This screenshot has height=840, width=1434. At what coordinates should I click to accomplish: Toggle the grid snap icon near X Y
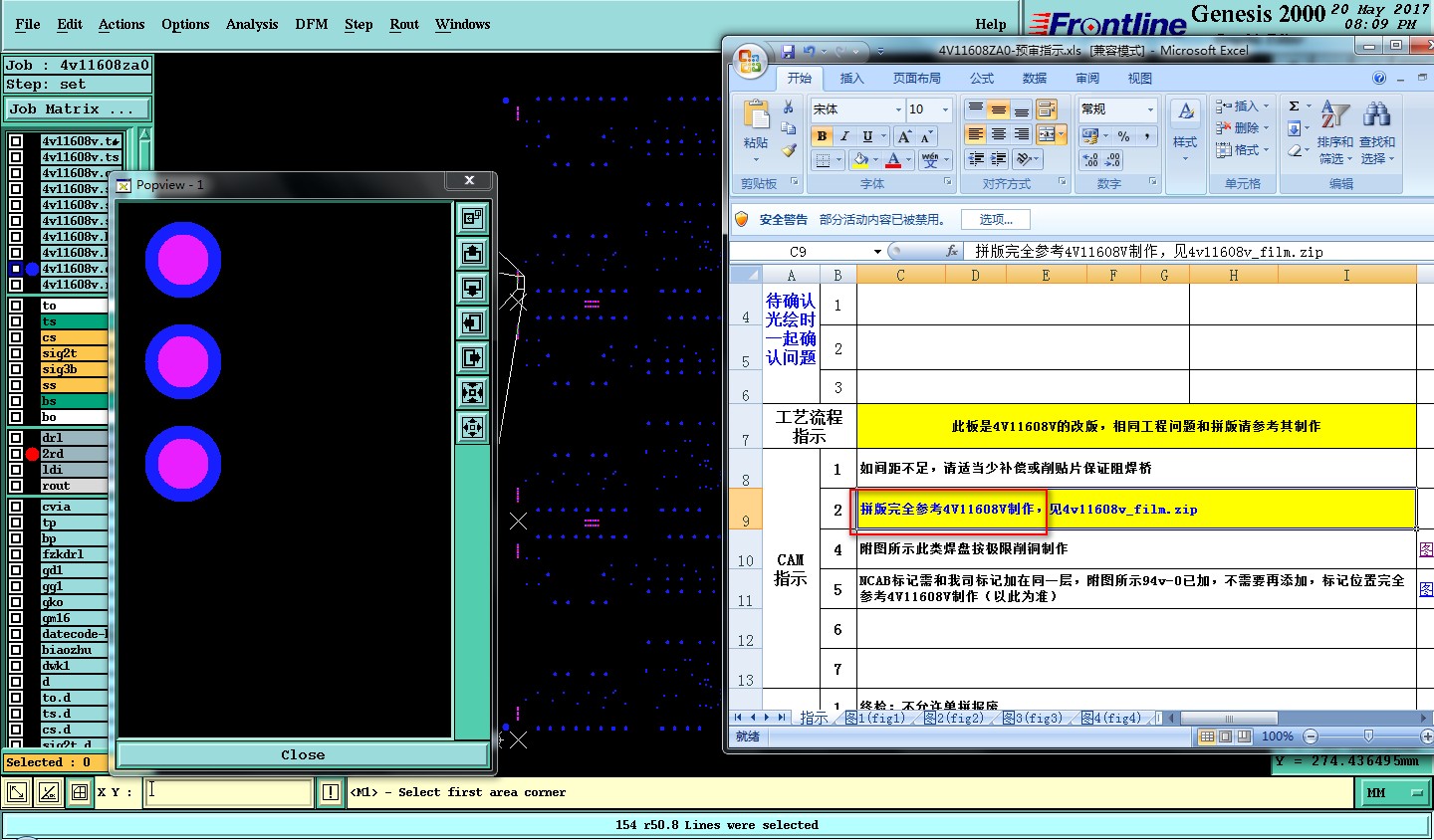point(79,792)
